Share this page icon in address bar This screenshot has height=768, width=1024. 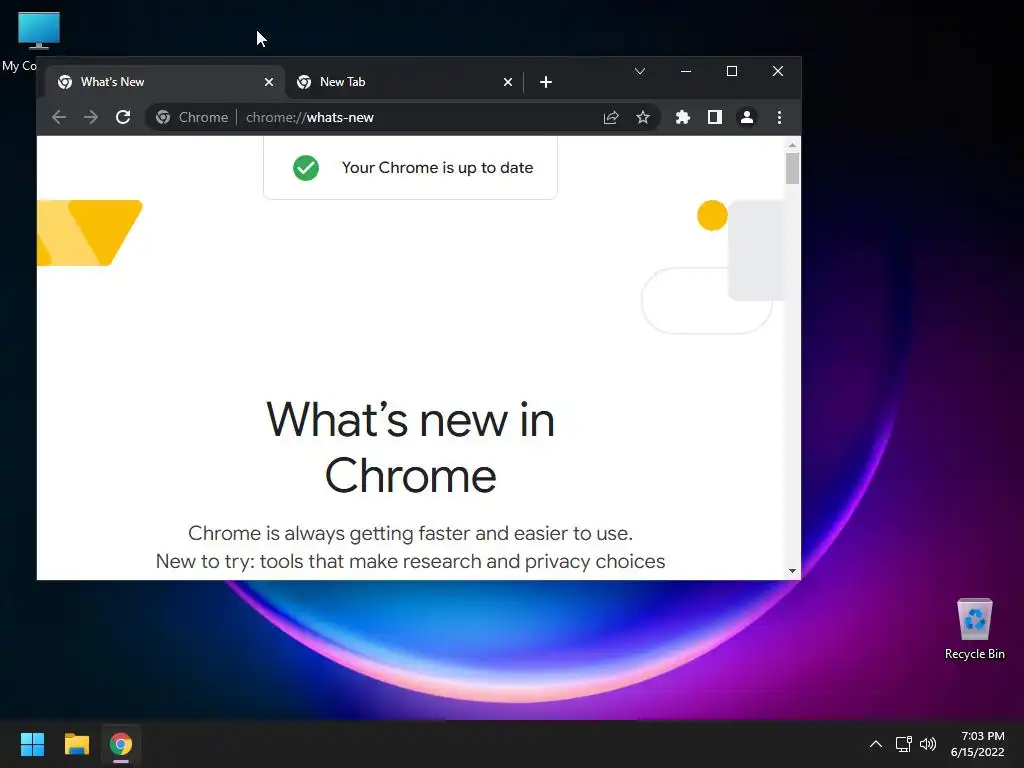(x=611, y=118)
